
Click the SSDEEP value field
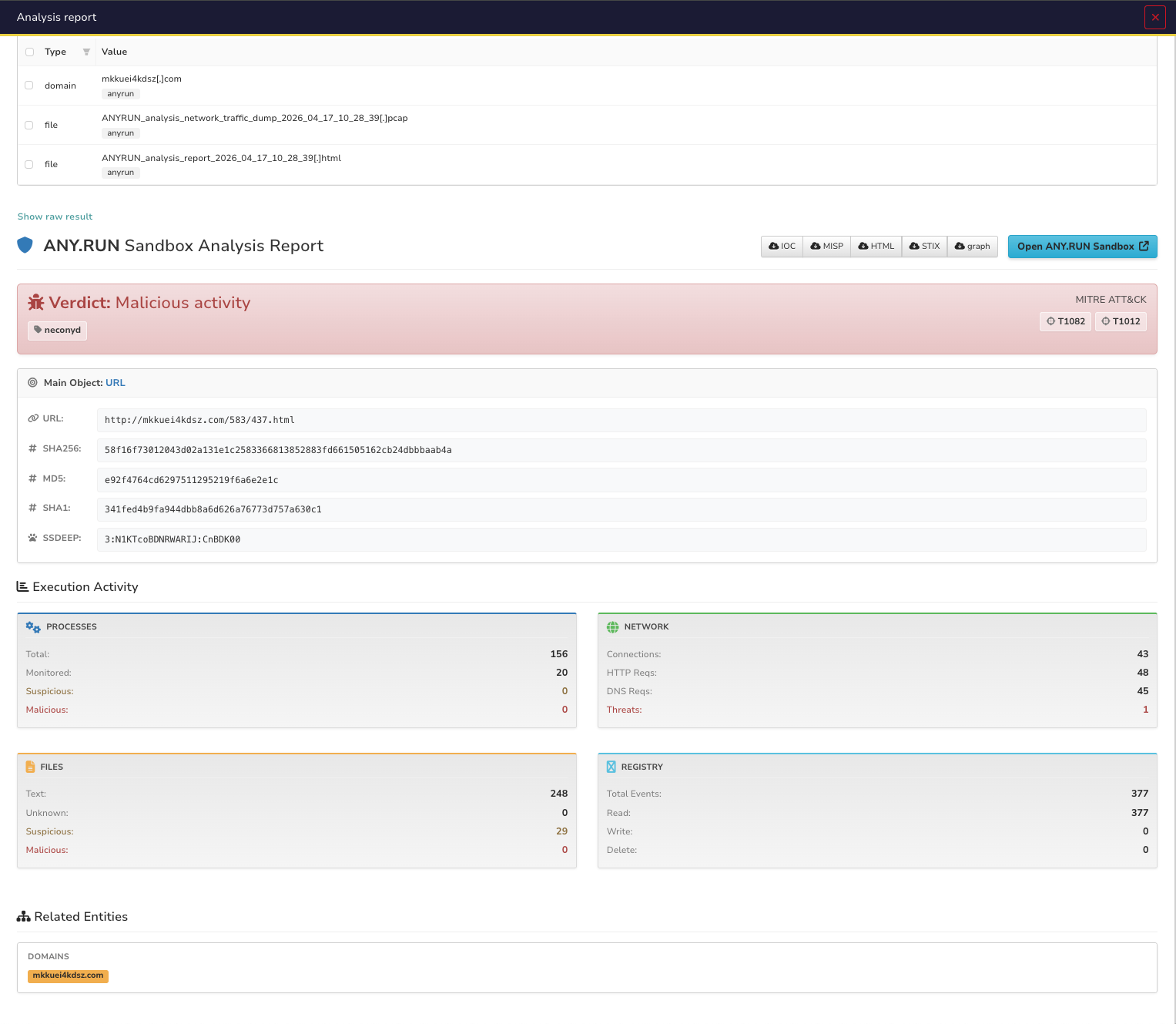coord(622,539)
